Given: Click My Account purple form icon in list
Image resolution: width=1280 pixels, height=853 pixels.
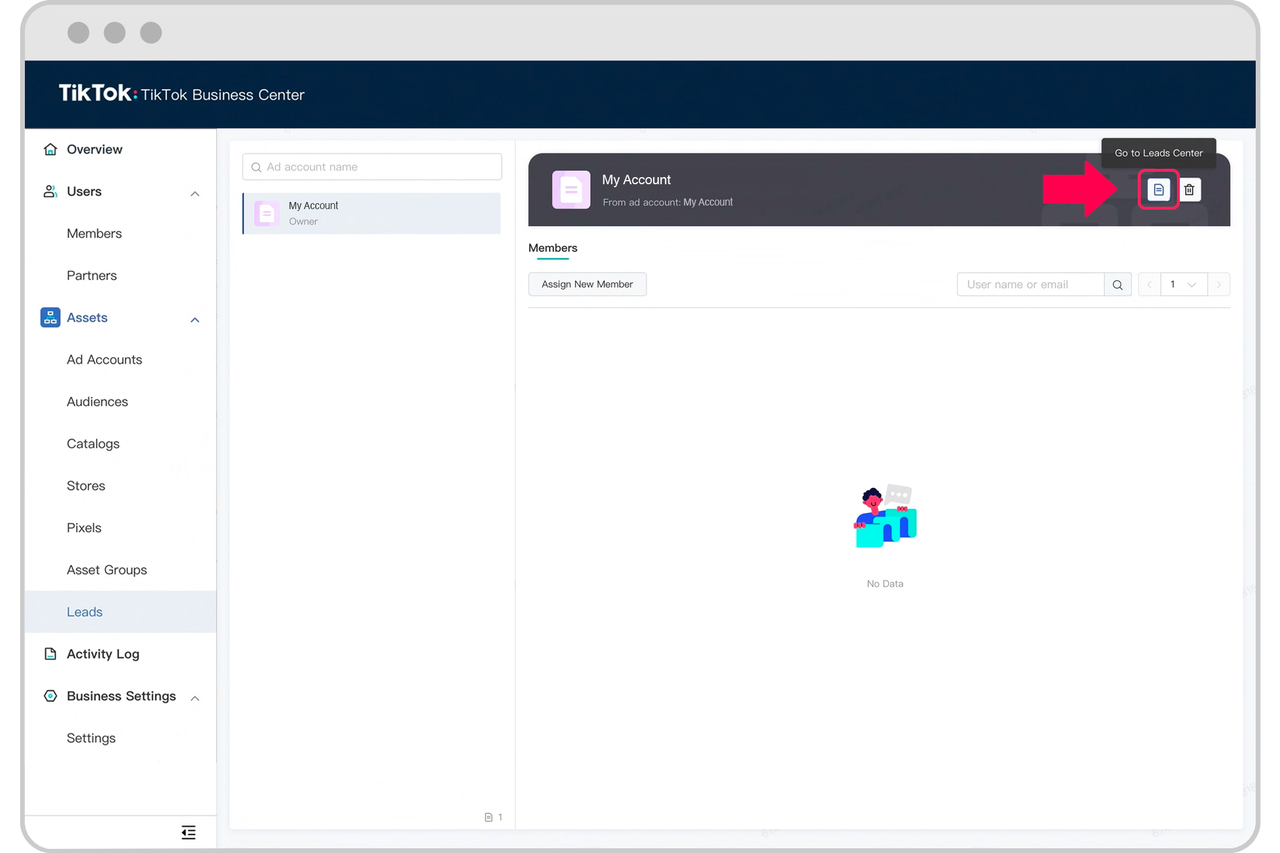Looking at the screenshot, I should [x=266, y=213].
